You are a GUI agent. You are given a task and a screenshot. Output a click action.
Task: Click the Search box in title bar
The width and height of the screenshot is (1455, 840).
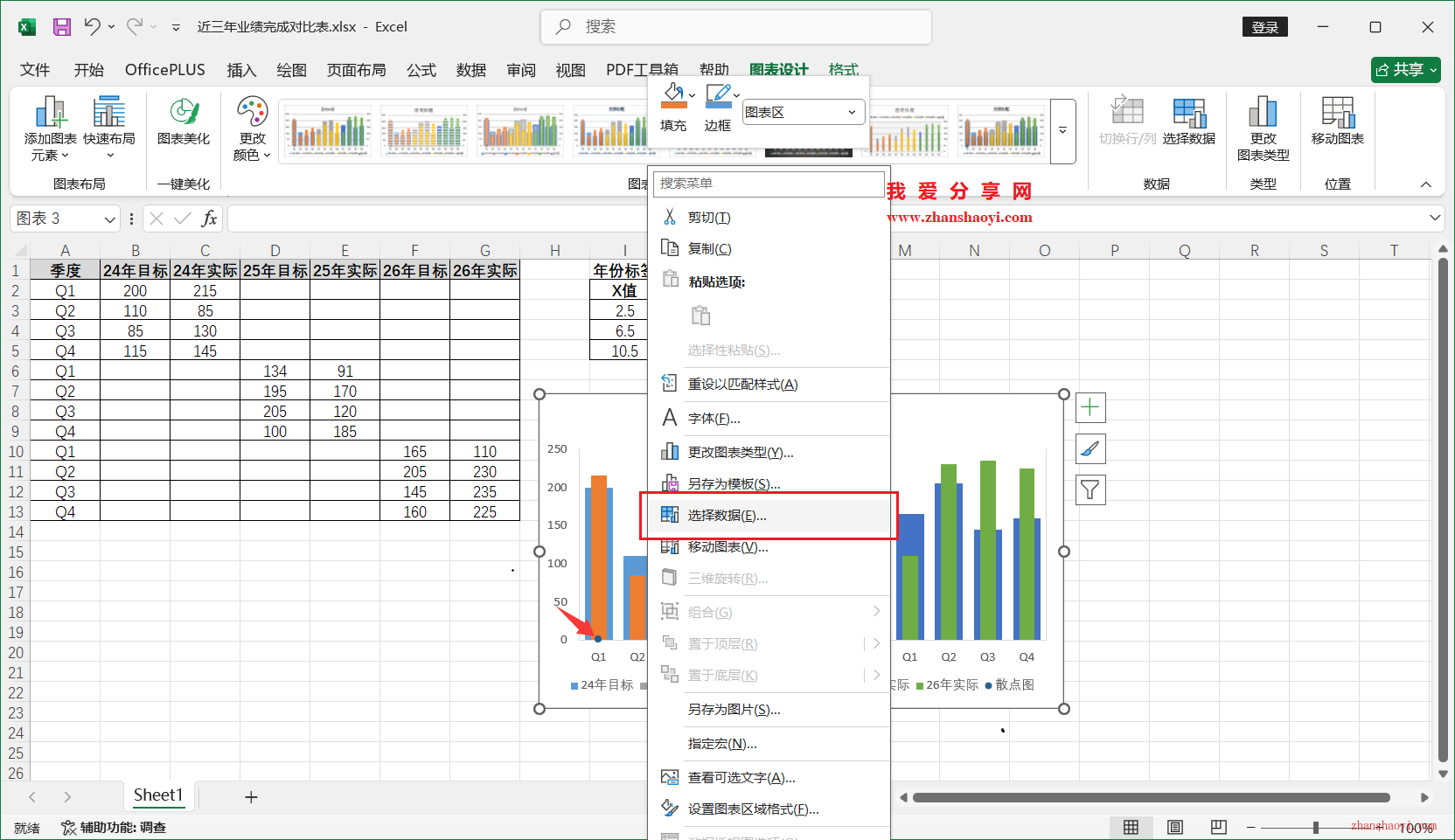735,27
